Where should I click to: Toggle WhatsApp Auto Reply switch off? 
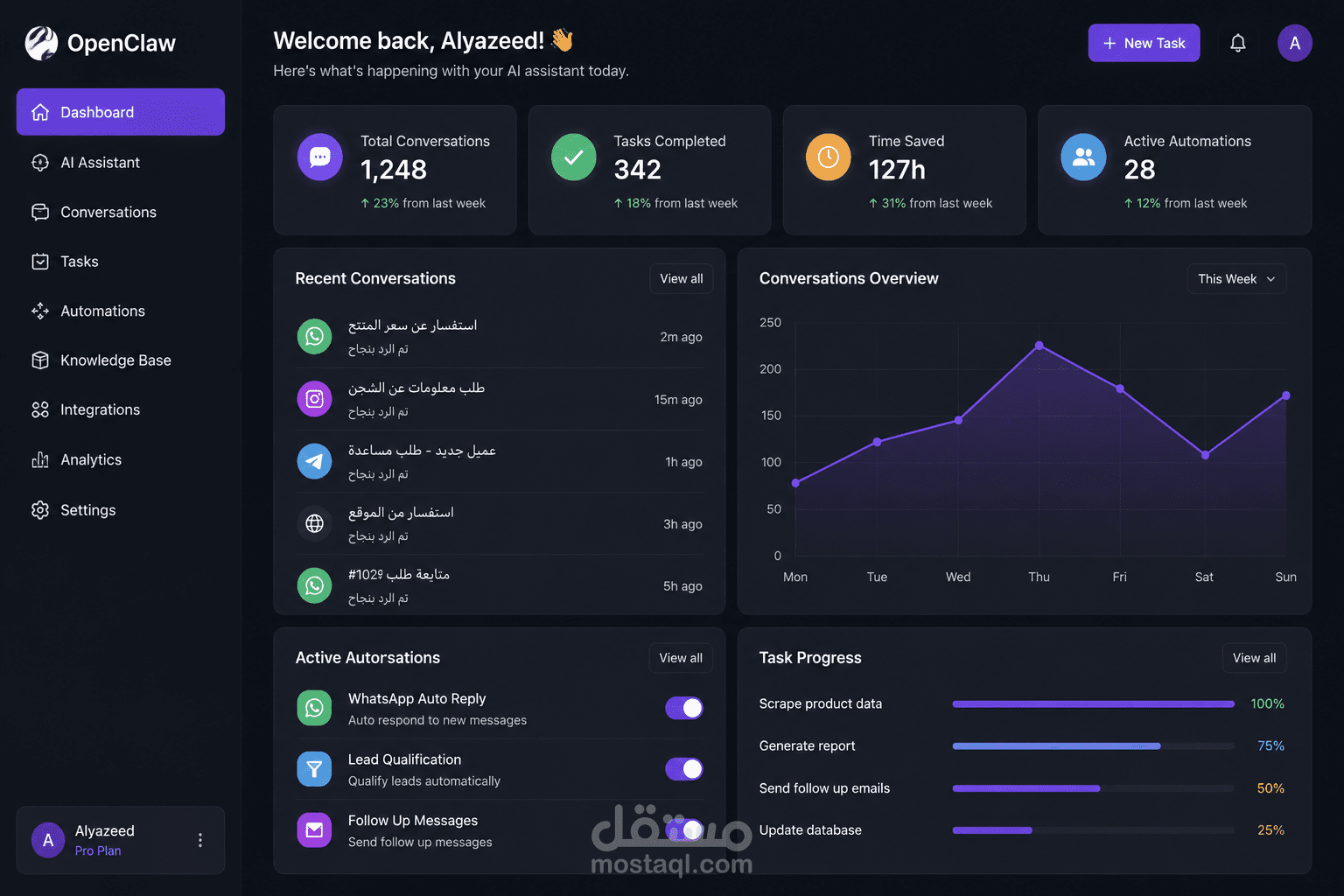point(684,708)
